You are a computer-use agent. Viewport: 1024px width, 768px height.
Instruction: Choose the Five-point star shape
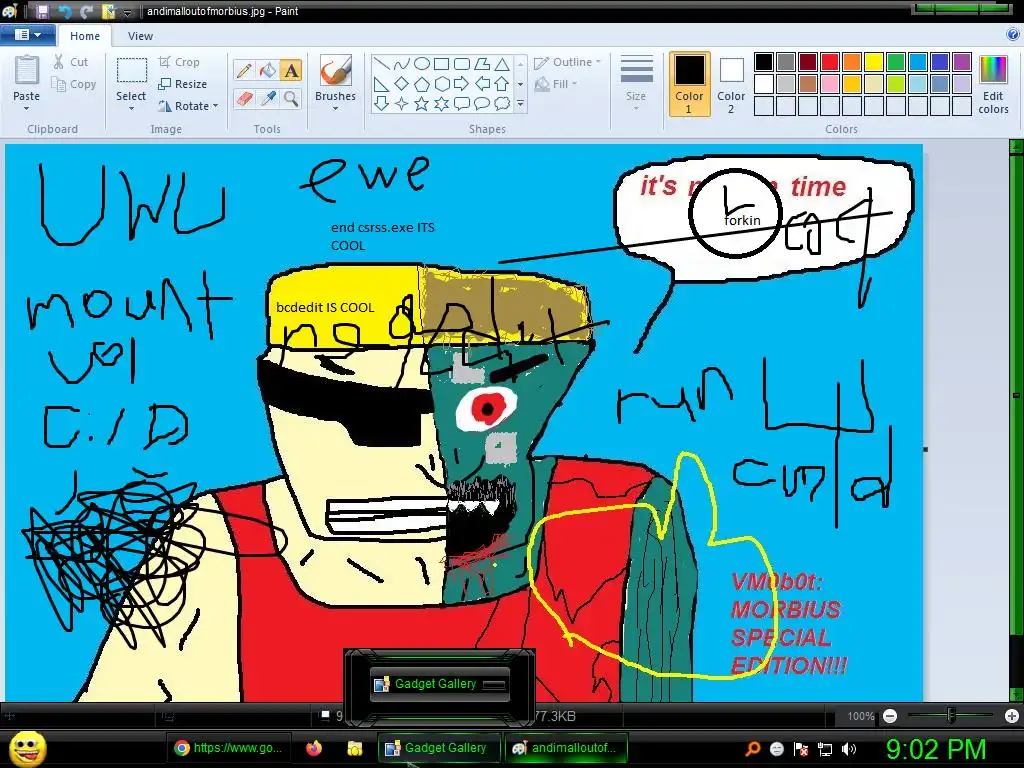422,103
